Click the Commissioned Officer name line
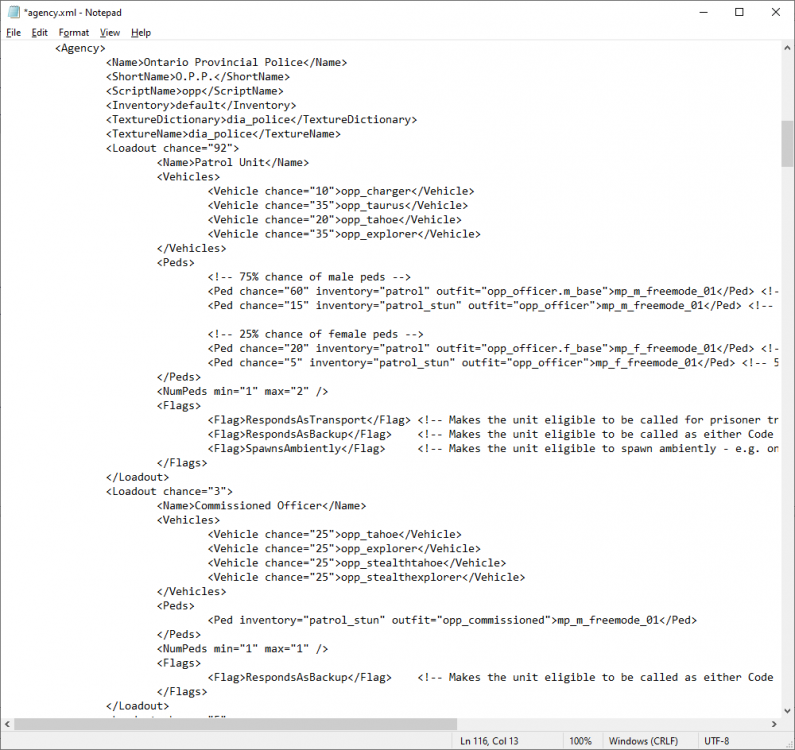This screenshot has width=795, height=750. (261, 506)
